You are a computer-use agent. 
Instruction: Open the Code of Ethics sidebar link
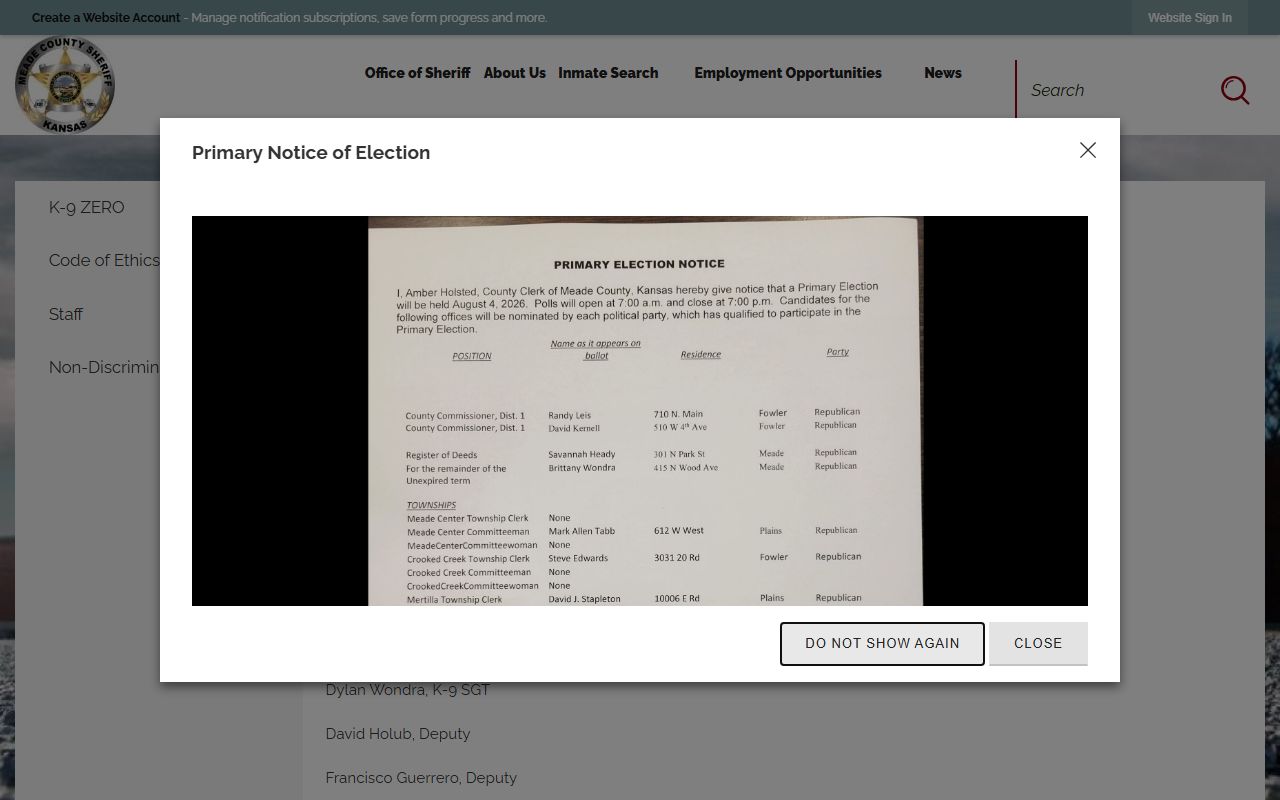pyautogui.click(x=104, y=260)
